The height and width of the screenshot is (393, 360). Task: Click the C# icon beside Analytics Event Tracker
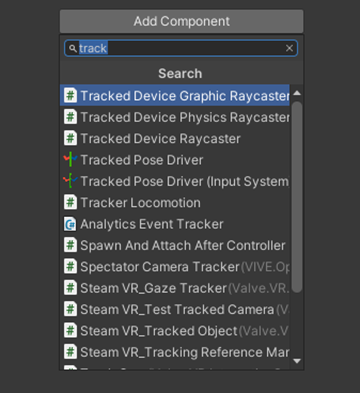(70, 224)
